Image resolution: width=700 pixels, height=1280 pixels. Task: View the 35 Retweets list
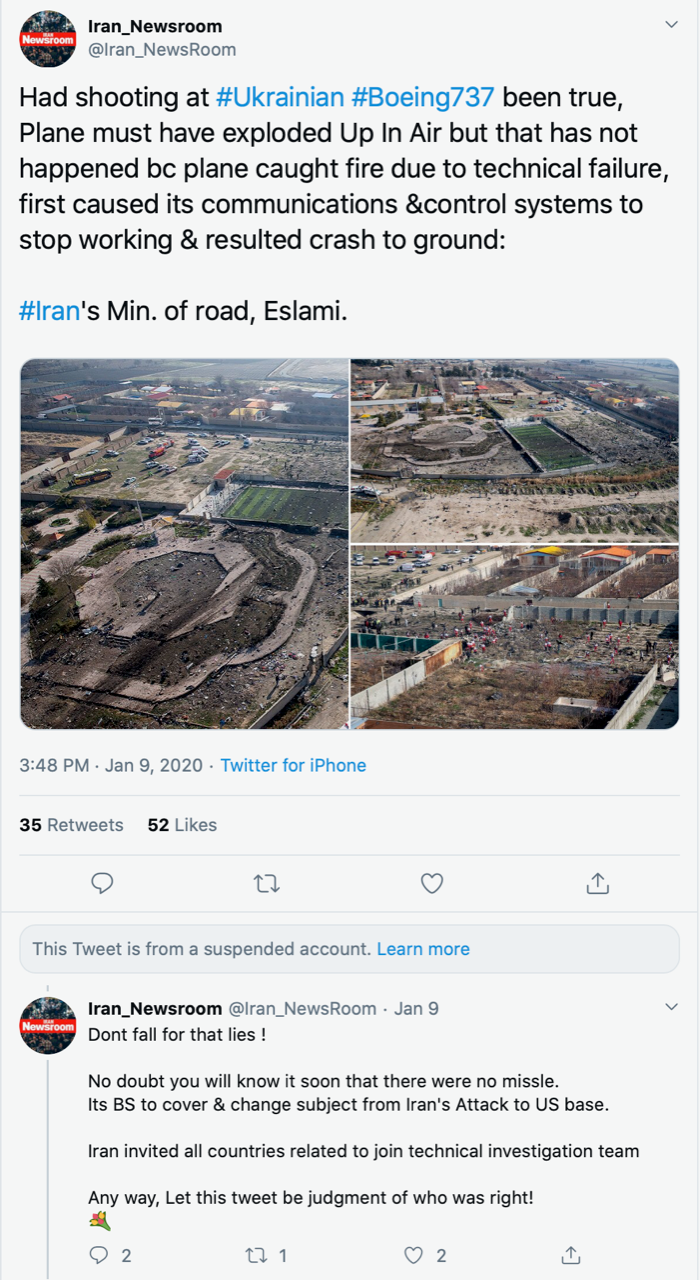[x=71, y=825]
